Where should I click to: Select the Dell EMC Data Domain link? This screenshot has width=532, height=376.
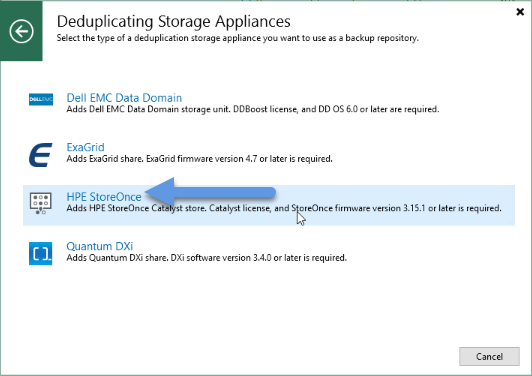(x=124, y=98)
